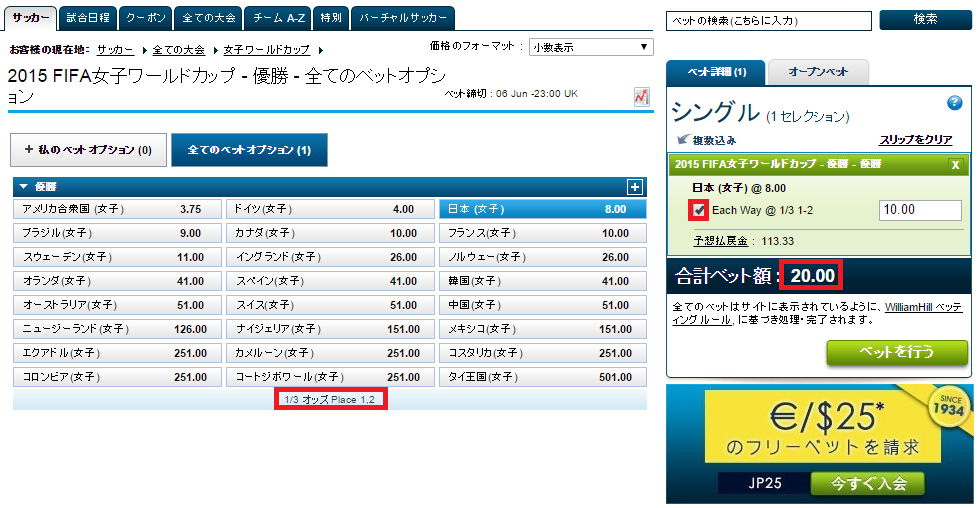The height and width of the screenshot is (508, 979).
Task: Select スイス(女子) at 51.00
Action: [330, 305]
